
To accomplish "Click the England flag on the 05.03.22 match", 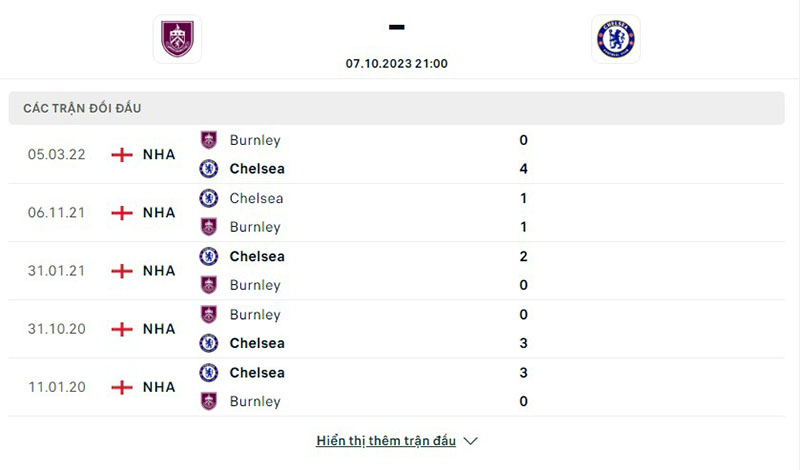I will (x=122, y=155).
